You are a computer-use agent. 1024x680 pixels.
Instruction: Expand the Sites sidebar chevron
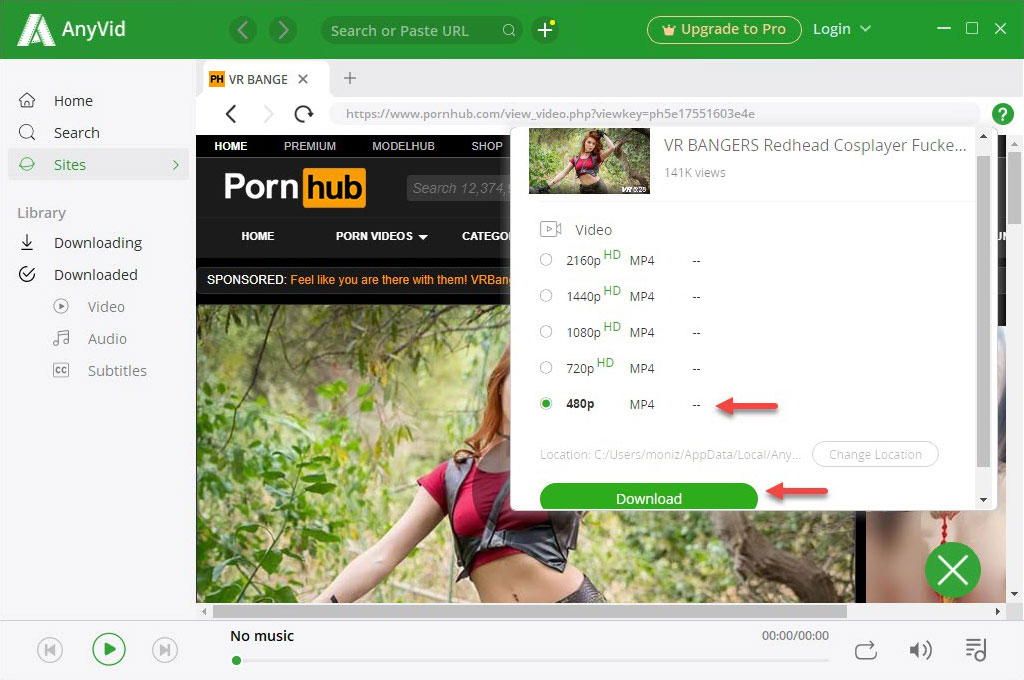176,165
